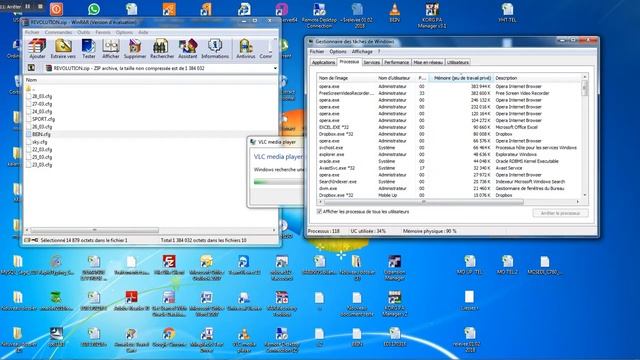
Task: Open the Adobe Reader desktop icon
Action: (x=131, y=300)
